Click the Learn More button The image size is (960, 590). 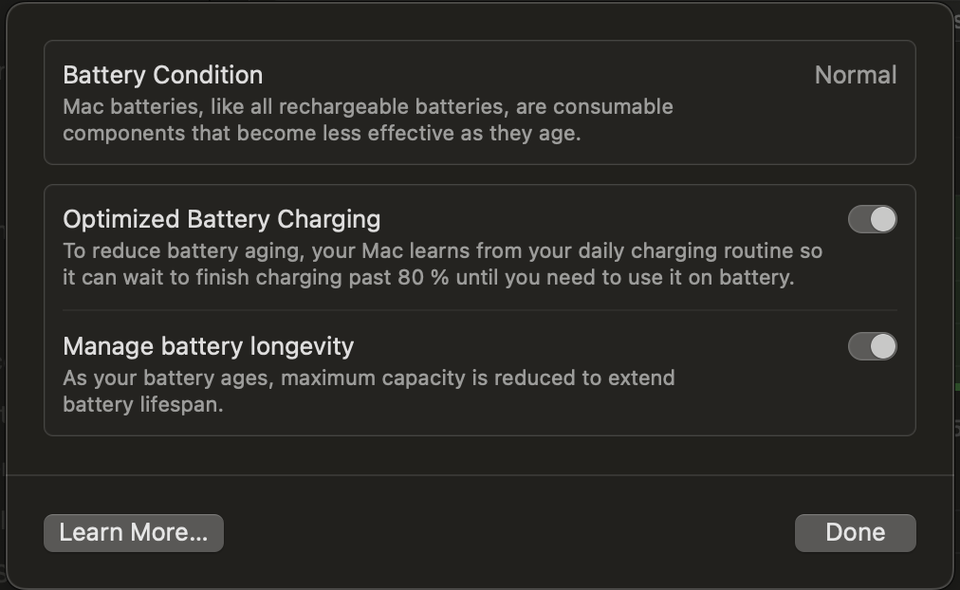click(133, 533)
